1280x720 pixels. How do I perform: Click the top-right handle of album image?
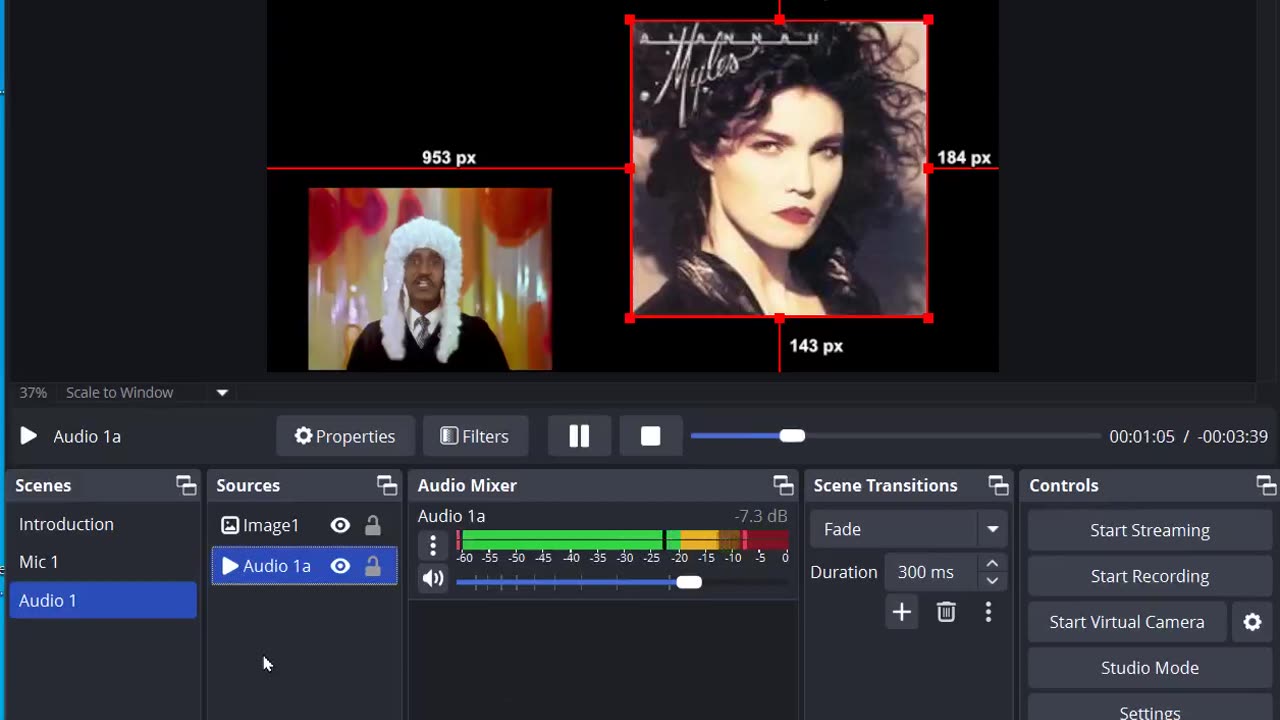click(928, 20)
